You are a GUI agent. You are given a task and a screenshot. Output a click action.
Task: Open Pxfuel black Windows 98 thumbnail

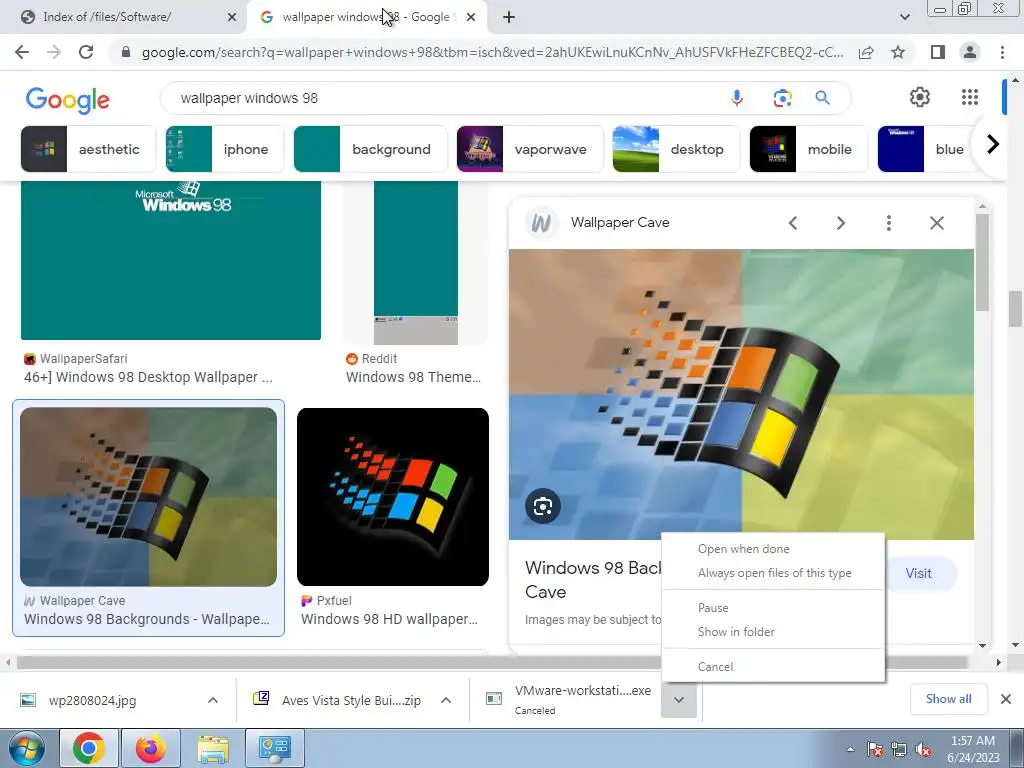click(x=392, y=497)
